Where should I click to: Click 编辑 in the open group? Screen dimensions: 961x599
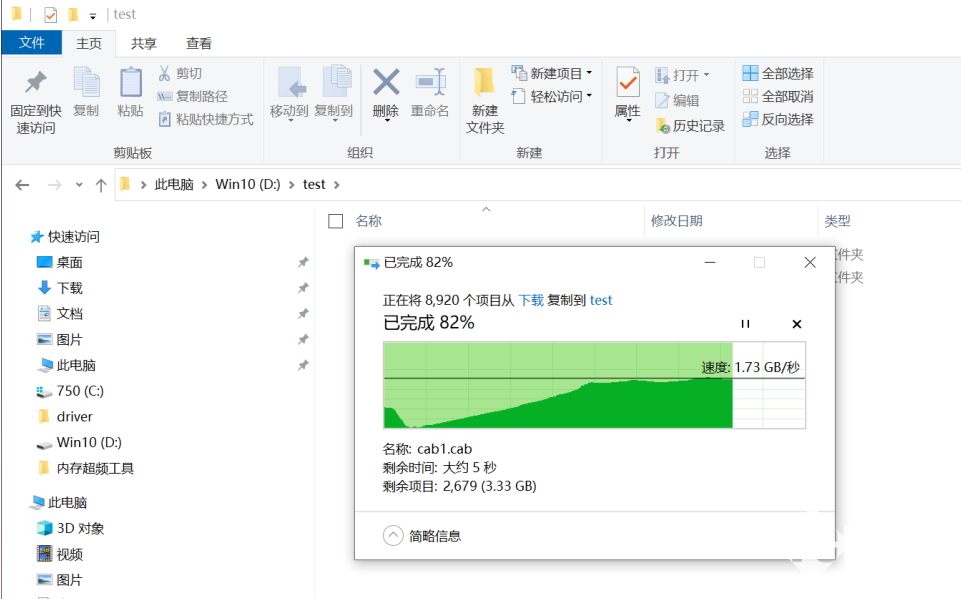[x=677, y=101]
